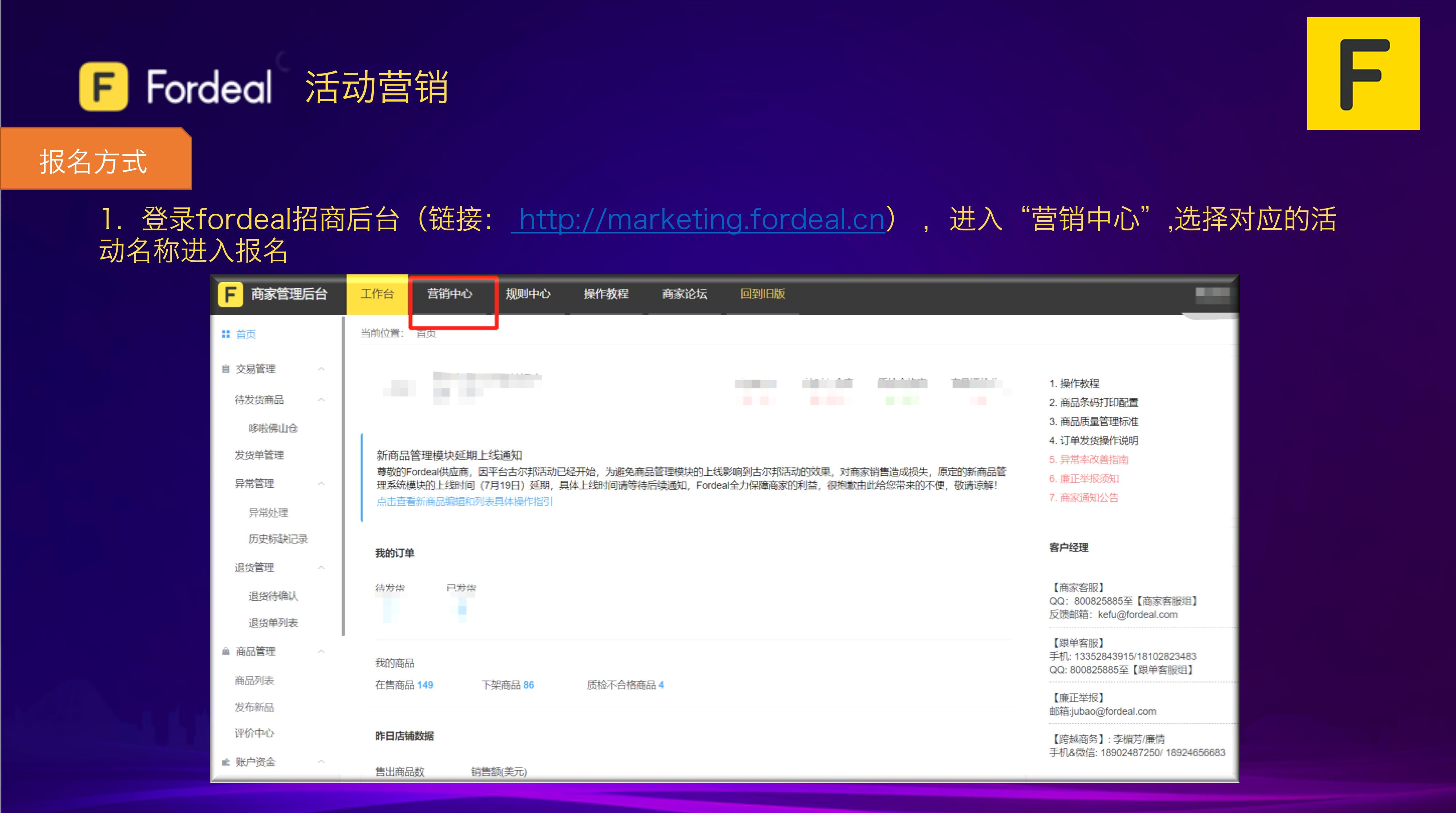
Task: Open 商品列表 in the sidebar
Action: pos(254,680)
